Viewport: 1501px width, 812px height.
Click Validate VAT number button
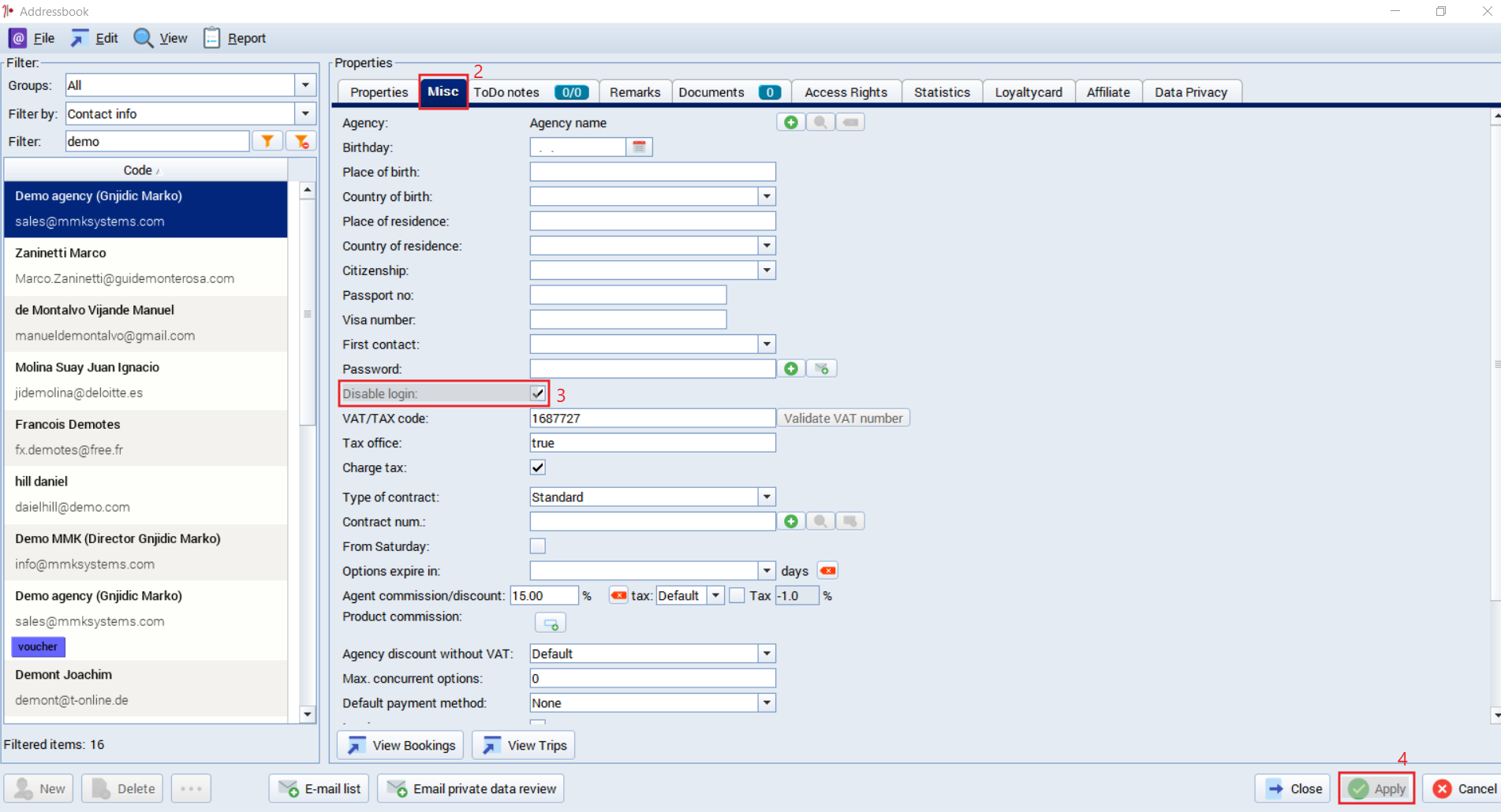[x=843, y=418]
